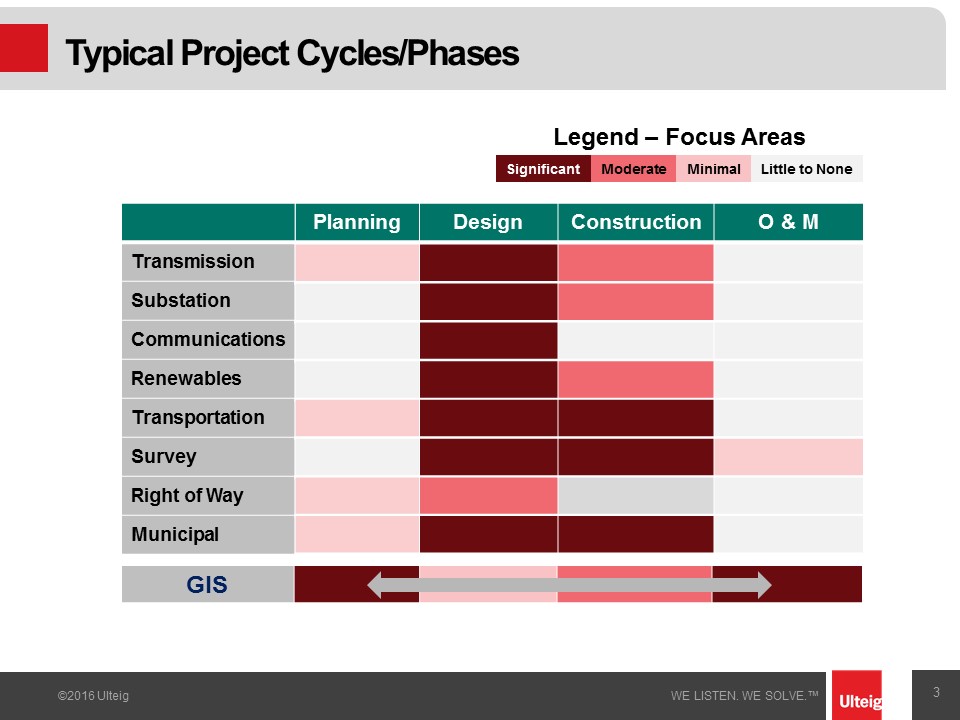Click the Design column header
The height and width of the screenshot is (720, 960).
488,222
